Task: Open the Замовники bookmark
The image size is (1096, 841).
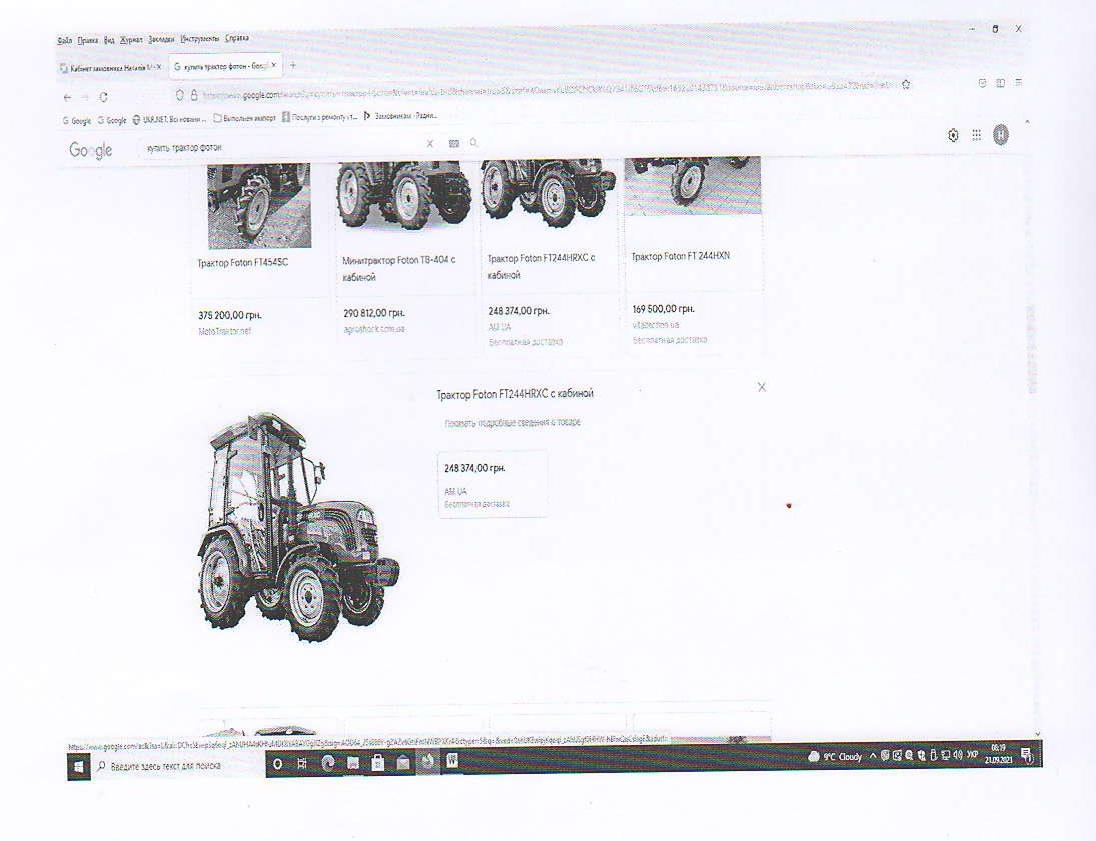Action: click(x=401, y=115)
